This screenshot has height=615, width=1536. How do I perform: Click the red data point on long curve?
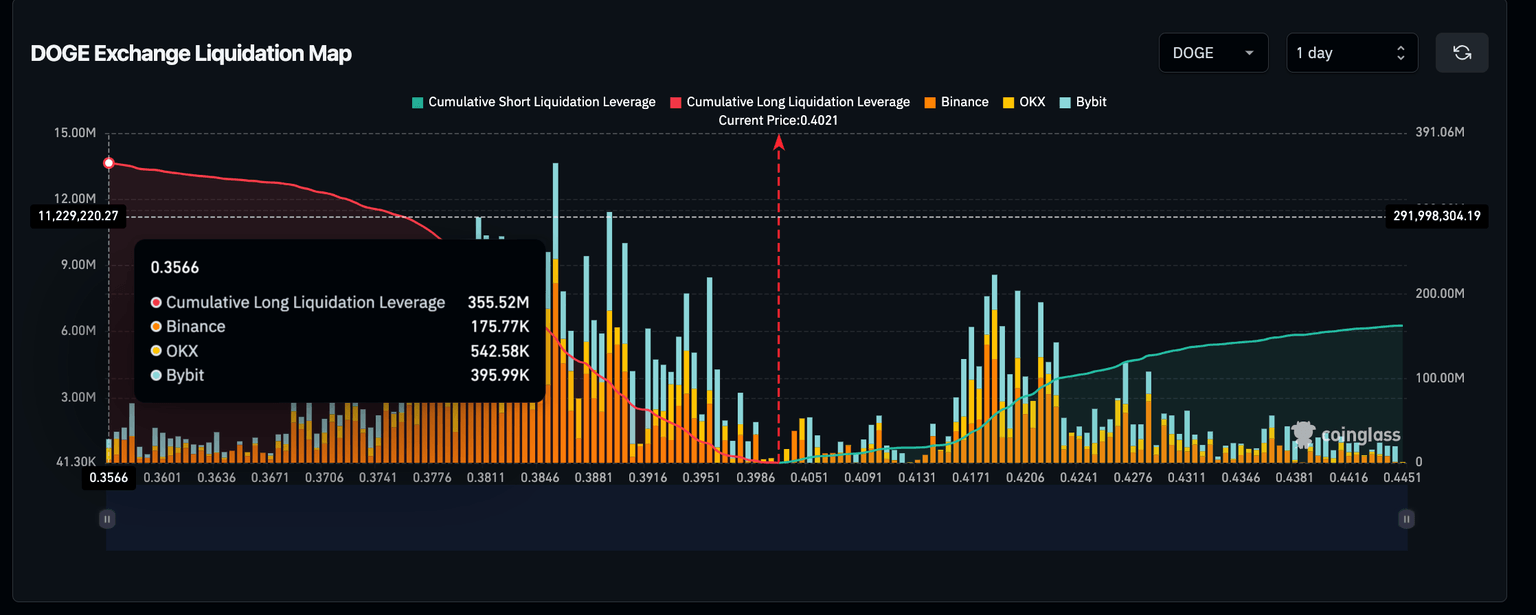pos(109,163)
